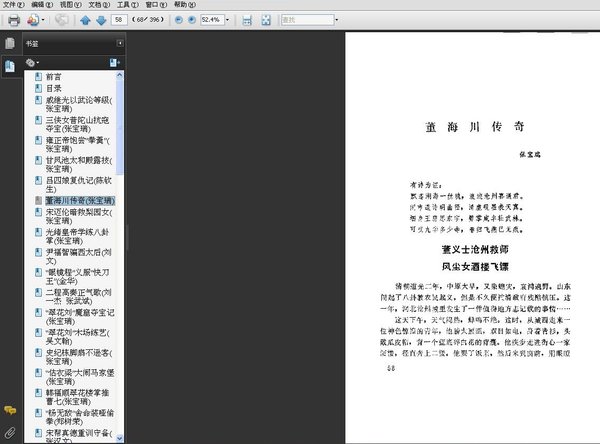The height and width of the screenshot is (444, 600).
Task: Click the zoom in (plus) button
Action: (192, 20)
